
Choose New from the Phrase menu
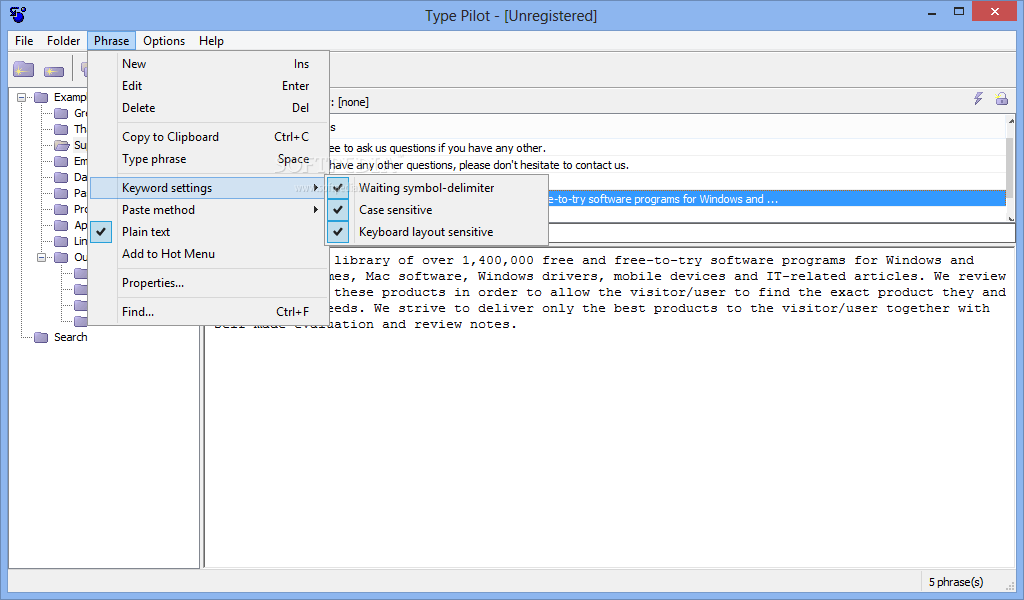(x=208, y=64)
